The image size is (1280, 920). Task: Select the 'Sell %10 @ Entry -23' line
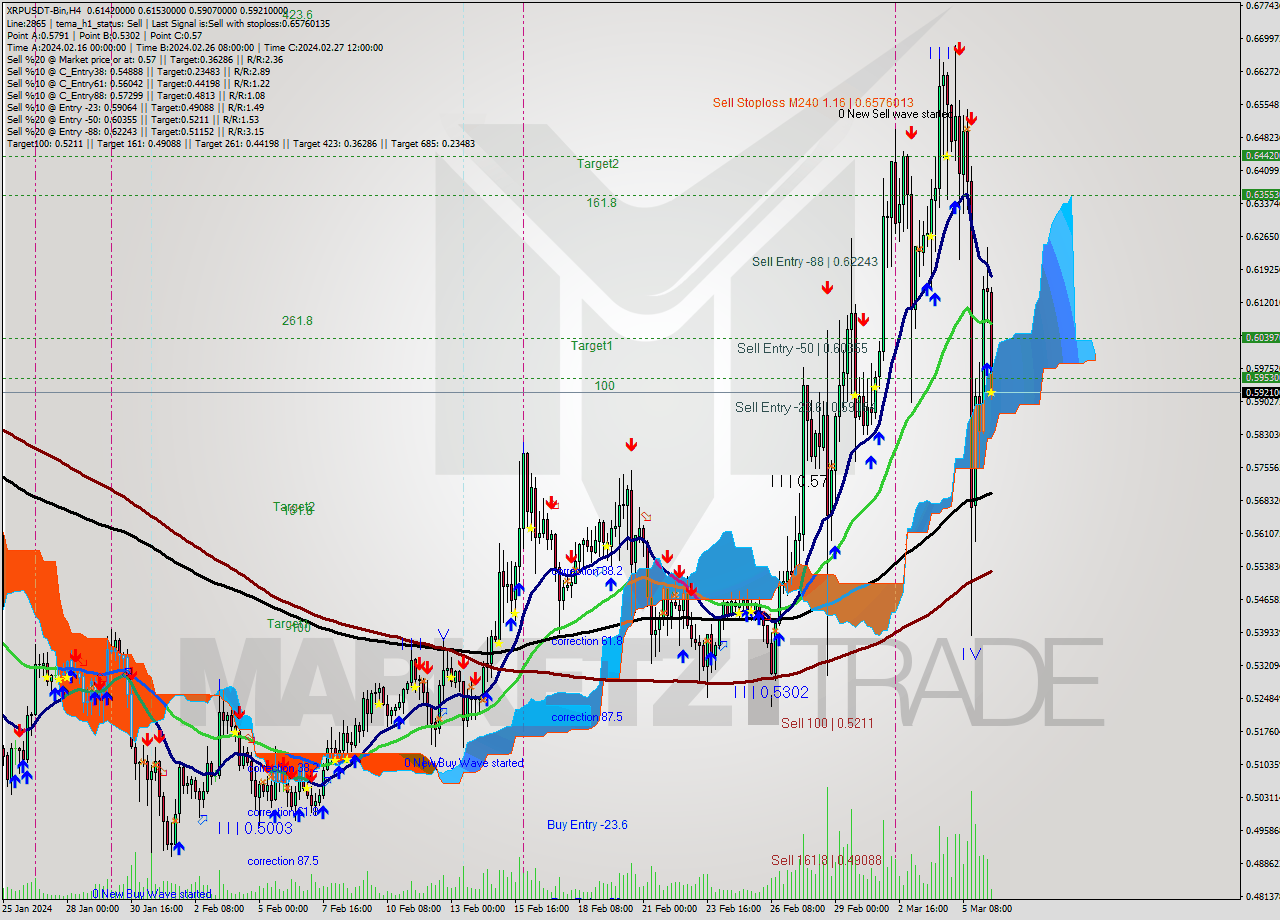pos(135,107)
